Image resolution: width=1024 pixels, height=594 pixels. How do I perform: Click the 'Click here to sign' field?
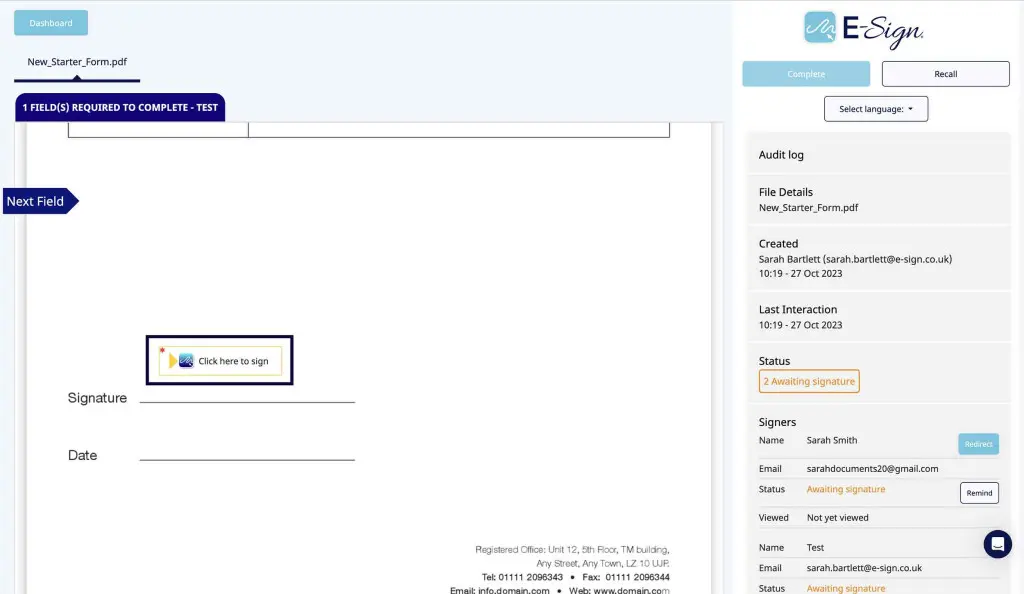coord(219,361)
